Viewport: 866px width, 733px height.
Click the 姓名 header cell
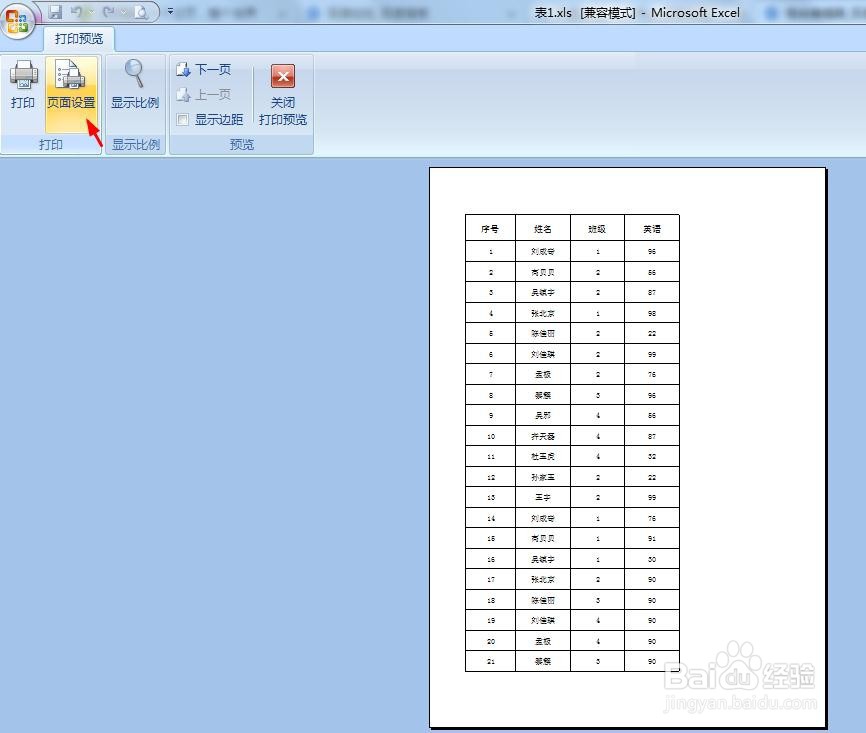pyautogui.click(x=542, y=229)
